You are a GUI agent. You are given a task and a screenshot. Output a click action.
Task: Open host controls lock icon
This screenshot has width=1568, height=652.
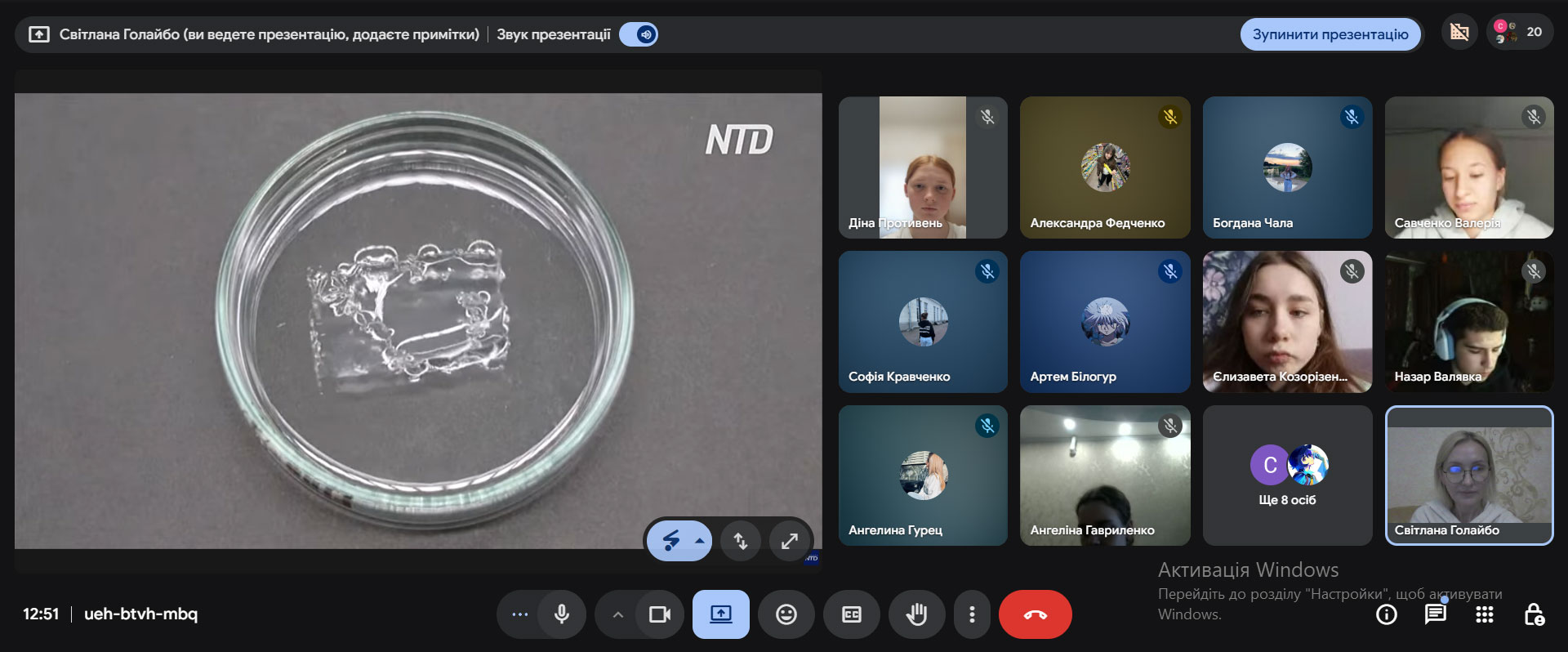[1533, 614]
